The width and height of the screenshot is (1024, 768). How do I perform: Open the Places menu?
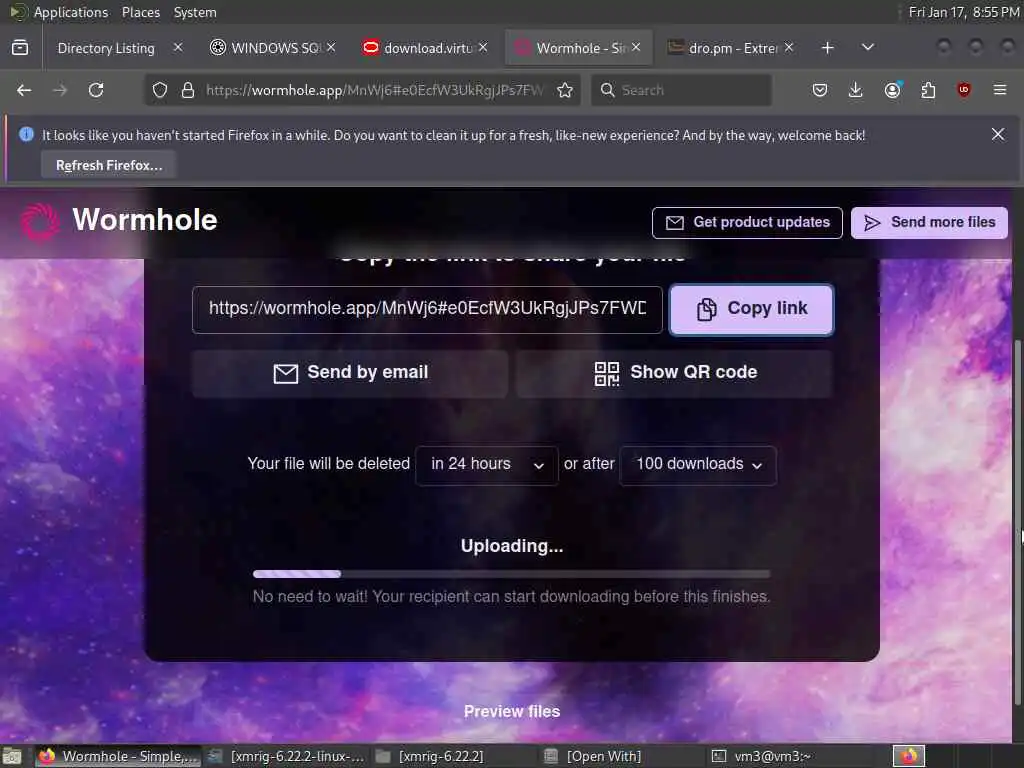(x=140, y=12)
